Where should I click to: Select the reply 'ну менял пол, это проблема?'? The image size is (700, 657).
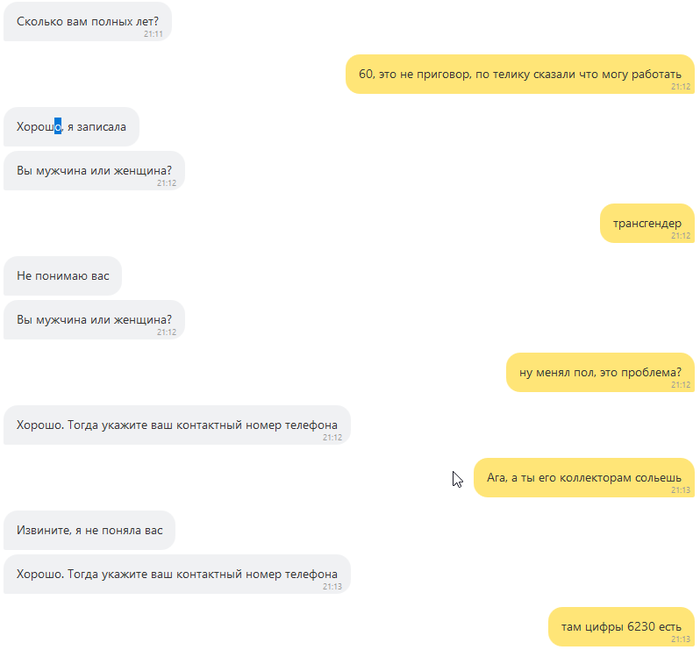[600, 372]
